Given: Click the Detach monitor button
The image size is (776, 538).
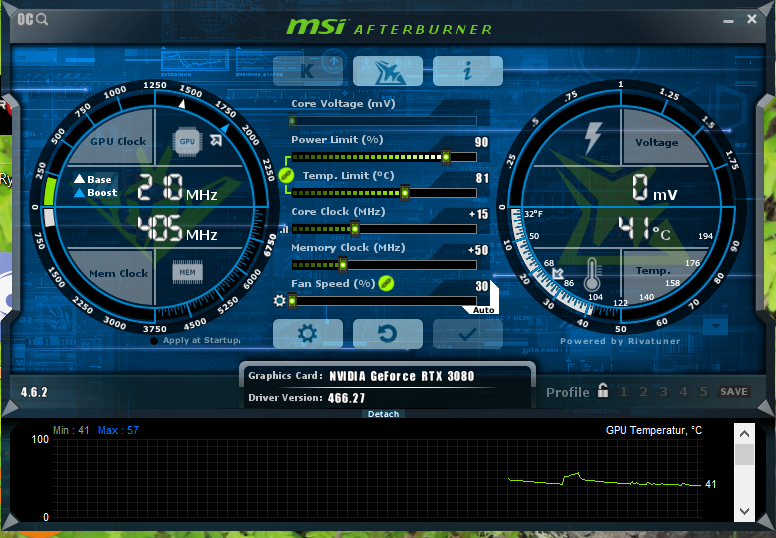Looking at the screenshot, I should 384,414.
